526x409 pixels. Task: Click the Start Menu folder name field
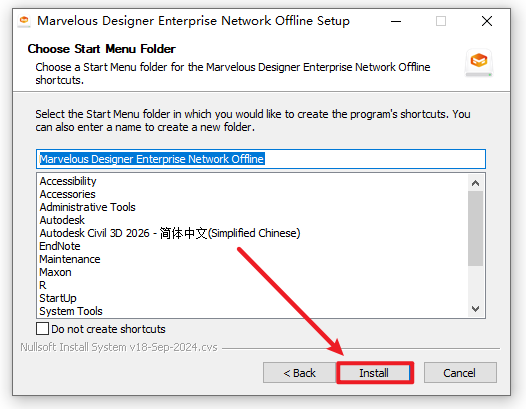tap(261, 159)
